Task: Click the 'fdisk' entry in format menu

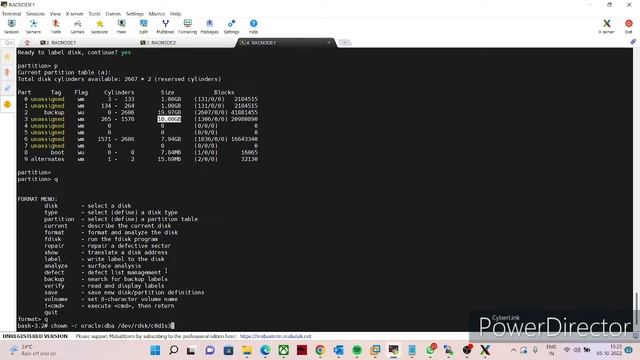Action: 53,239
